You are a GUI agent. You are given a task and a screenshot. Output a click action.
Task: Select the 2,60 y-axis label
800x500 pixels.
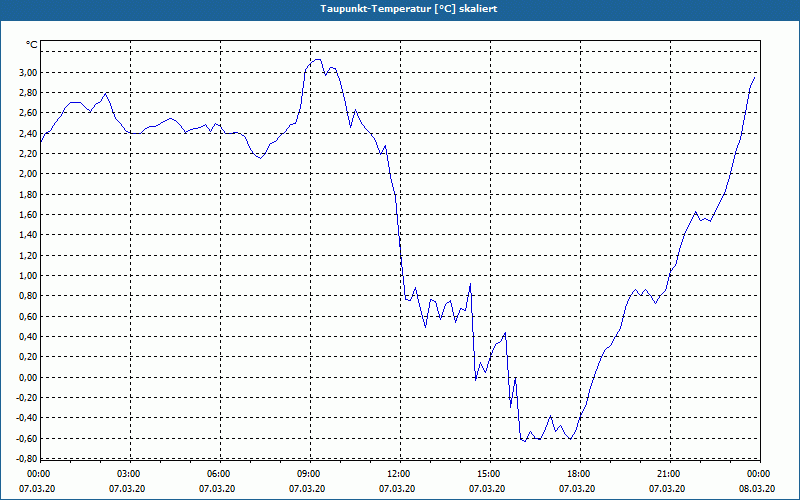click(x=28, y=113)
